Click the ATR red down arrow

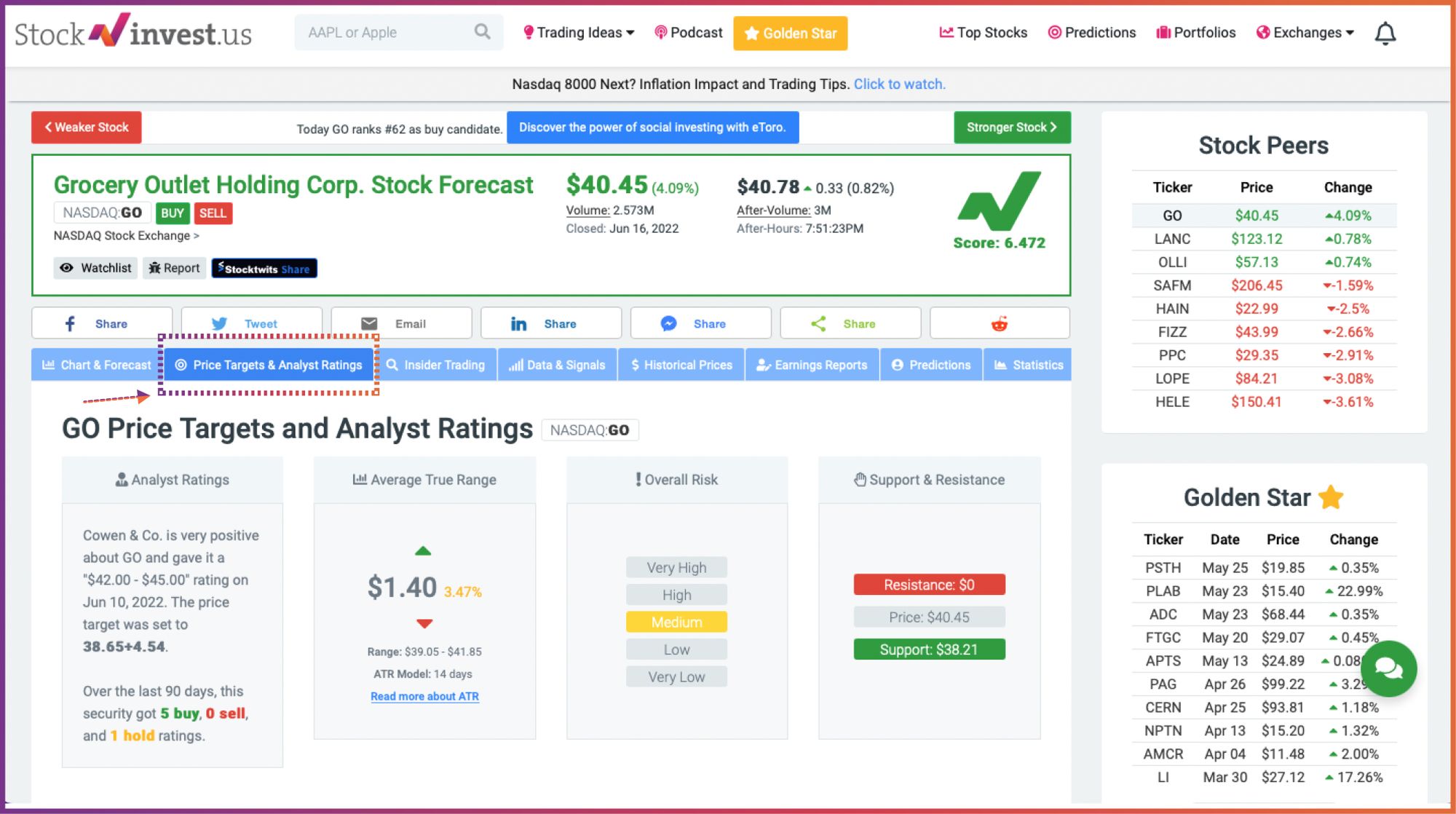pos(424,623)
